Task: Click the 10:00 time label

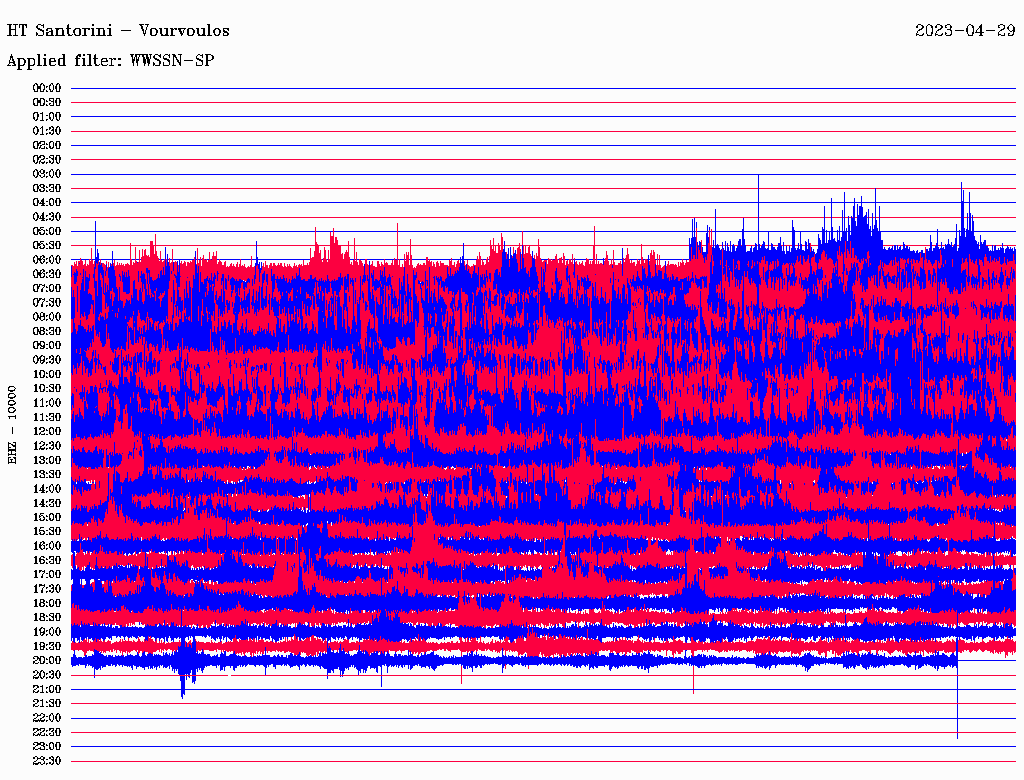Action: (x=47, y=374)
